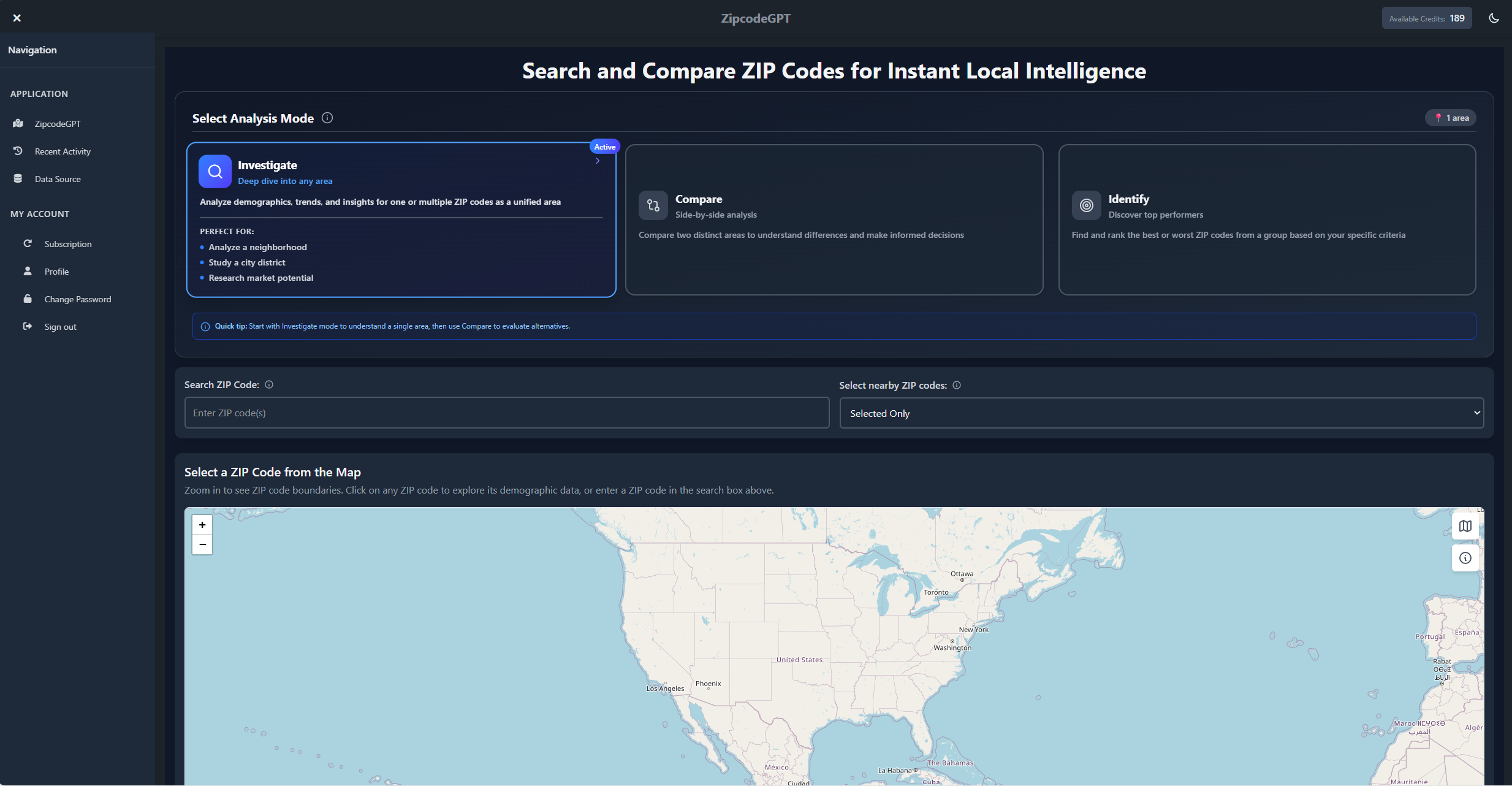
Task: Click Washington label on the map
Action: (x=952, y=647)
